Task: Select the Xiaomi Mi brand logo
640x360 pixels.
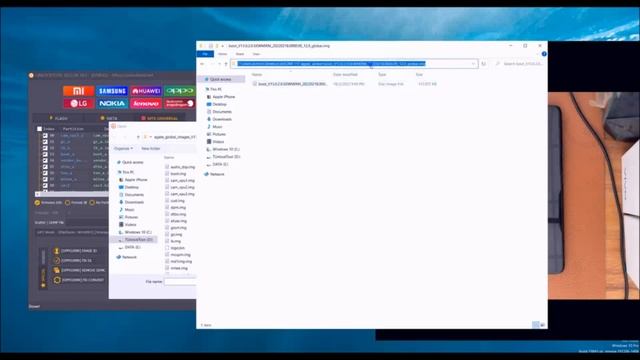Action: 78,91
